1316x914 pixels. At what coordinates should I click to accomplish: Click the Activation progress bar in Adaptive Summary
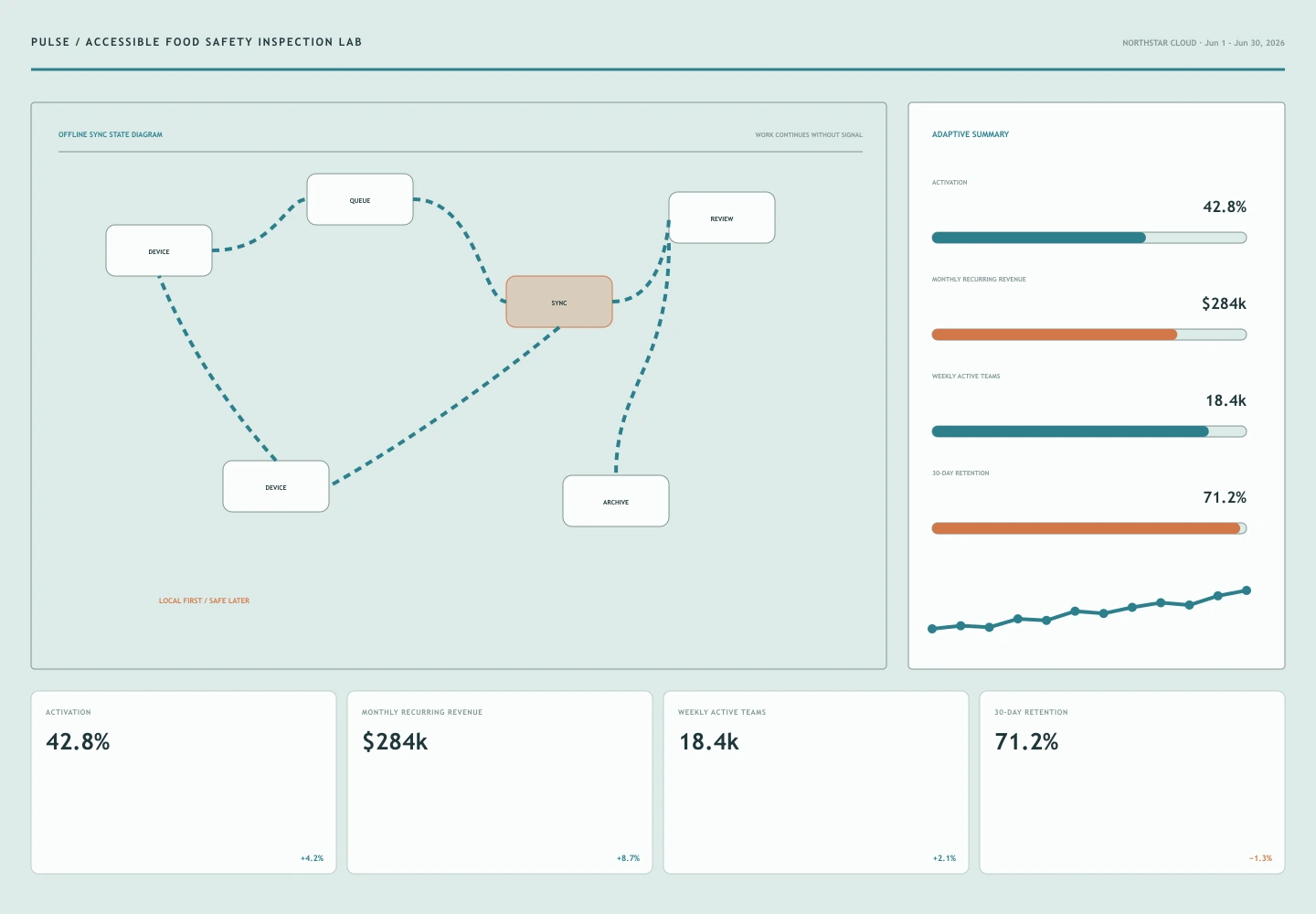tap(1089, 238)
